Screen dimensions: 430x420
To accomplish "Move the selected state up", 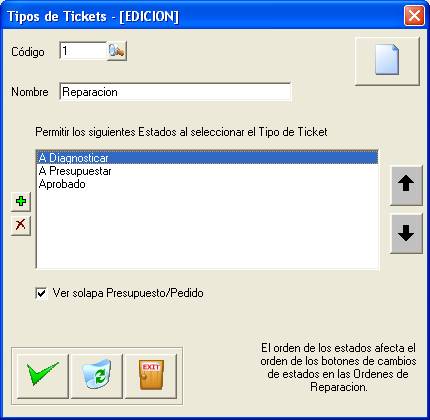I will (x=406, y=185).
